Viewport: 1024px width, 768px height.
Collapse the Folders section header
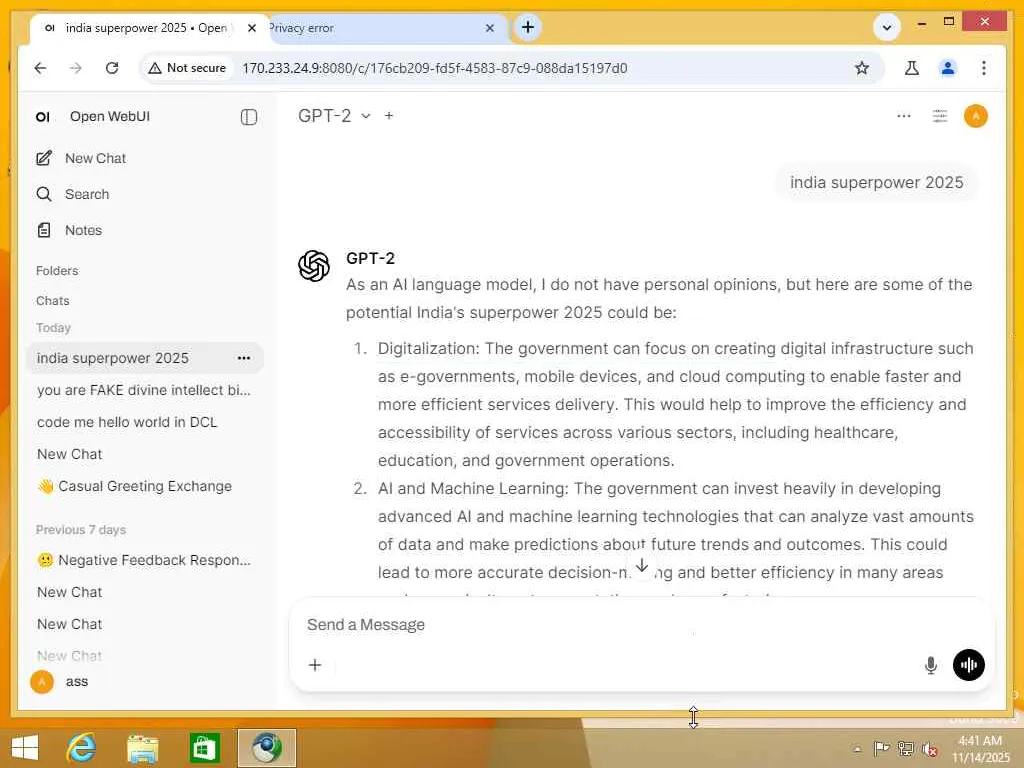tap(57, 270)
